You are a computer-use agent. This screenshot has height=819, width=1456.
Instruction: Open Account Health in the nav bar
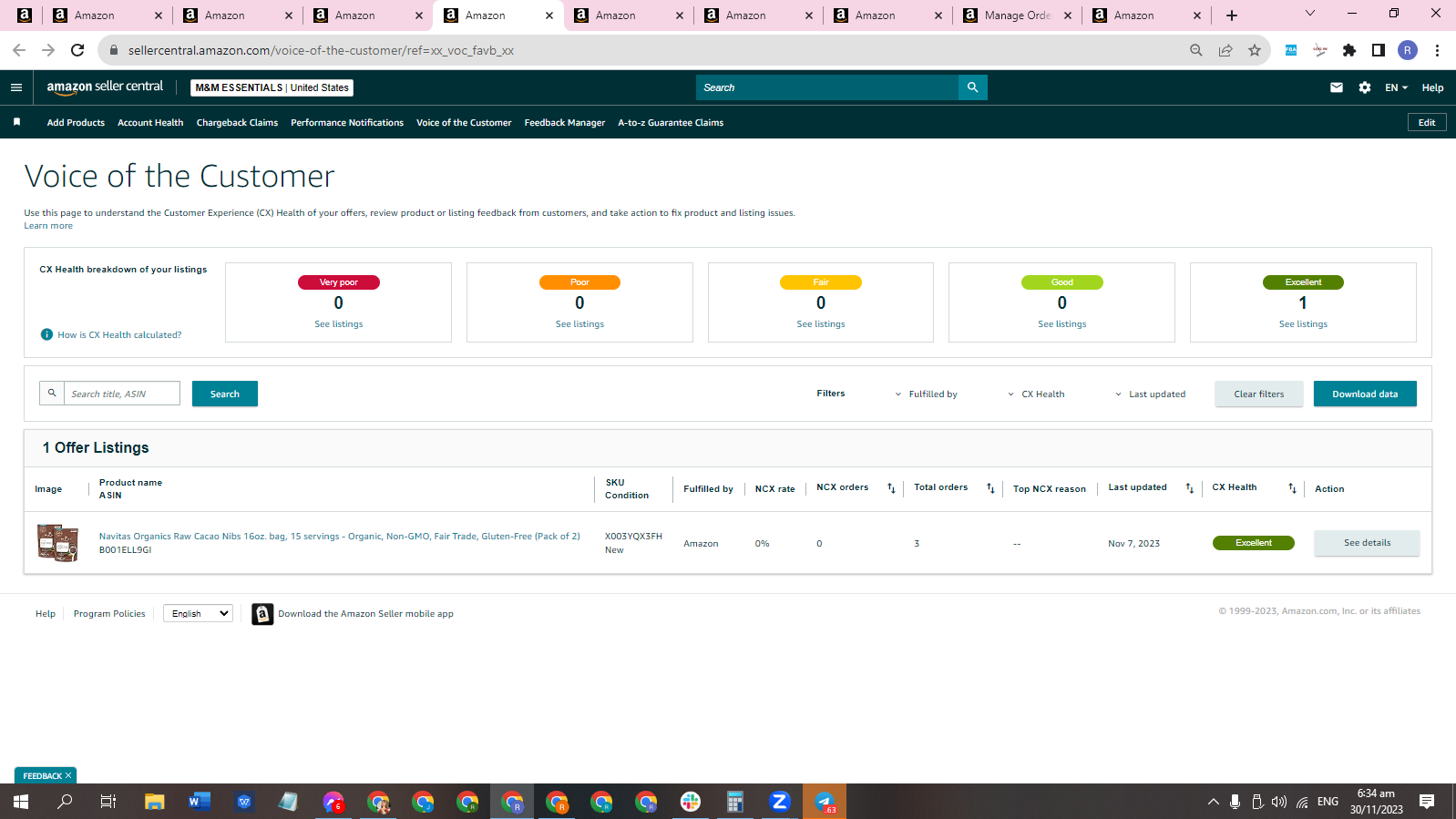pos(150,122)
